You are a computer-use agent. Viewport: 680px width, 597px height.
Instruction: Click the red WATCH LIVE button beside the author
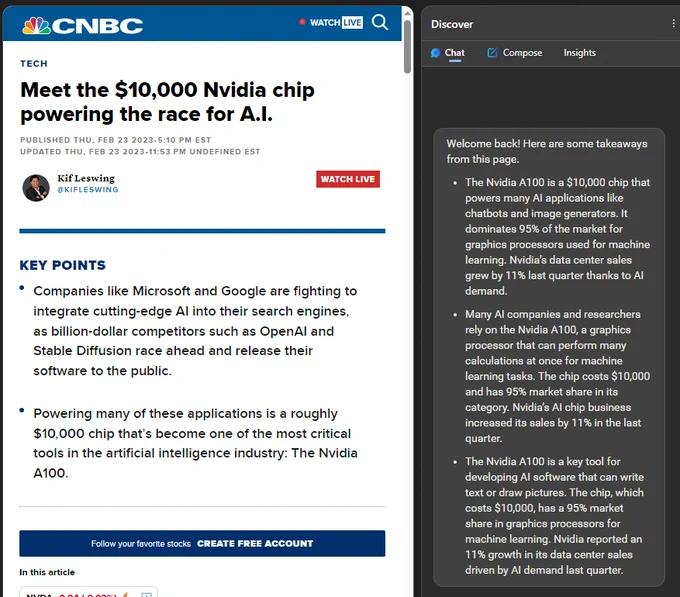point(348,179)
